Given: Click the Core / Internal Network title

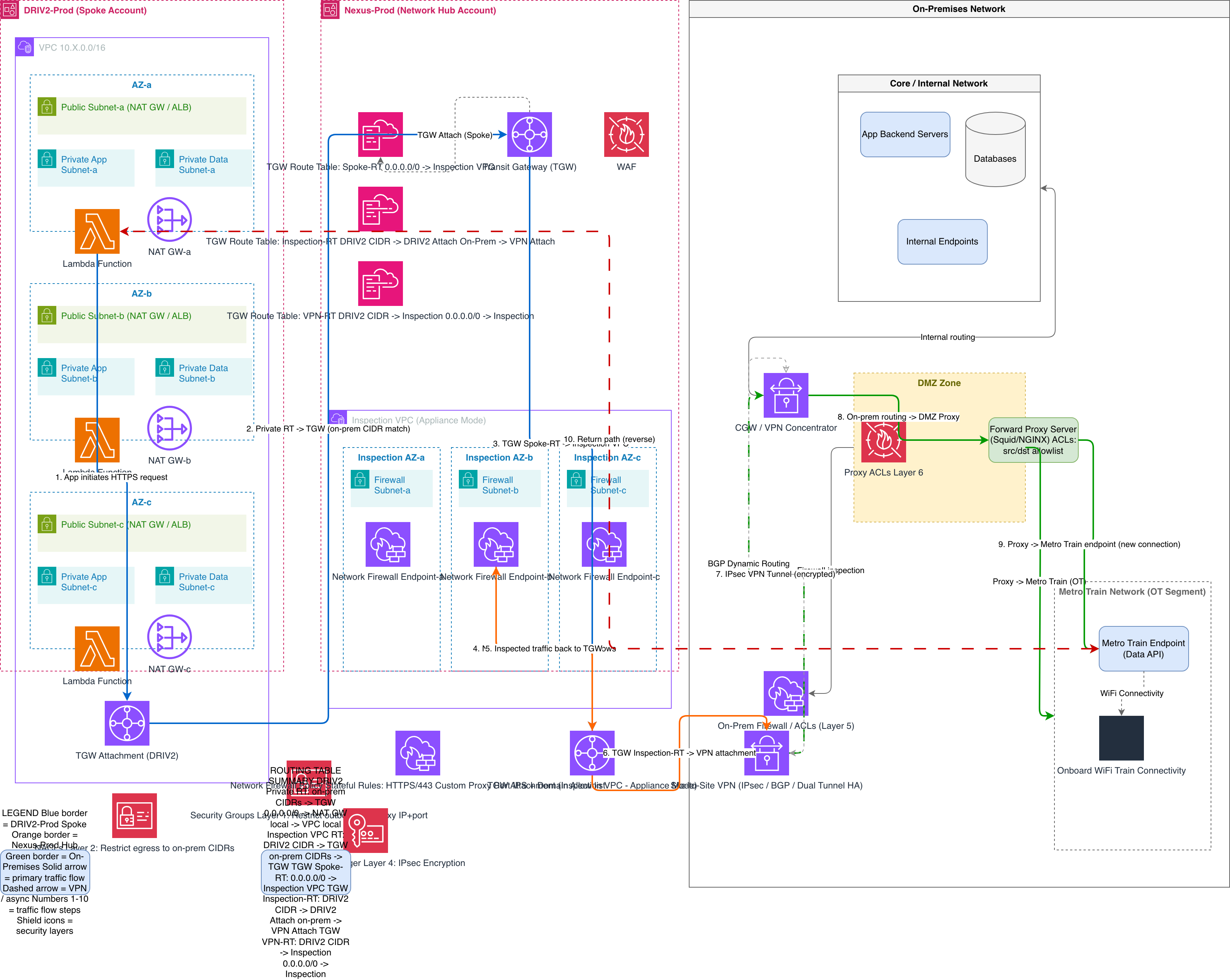Looking at the screenshot, I should tap(939, 83).
